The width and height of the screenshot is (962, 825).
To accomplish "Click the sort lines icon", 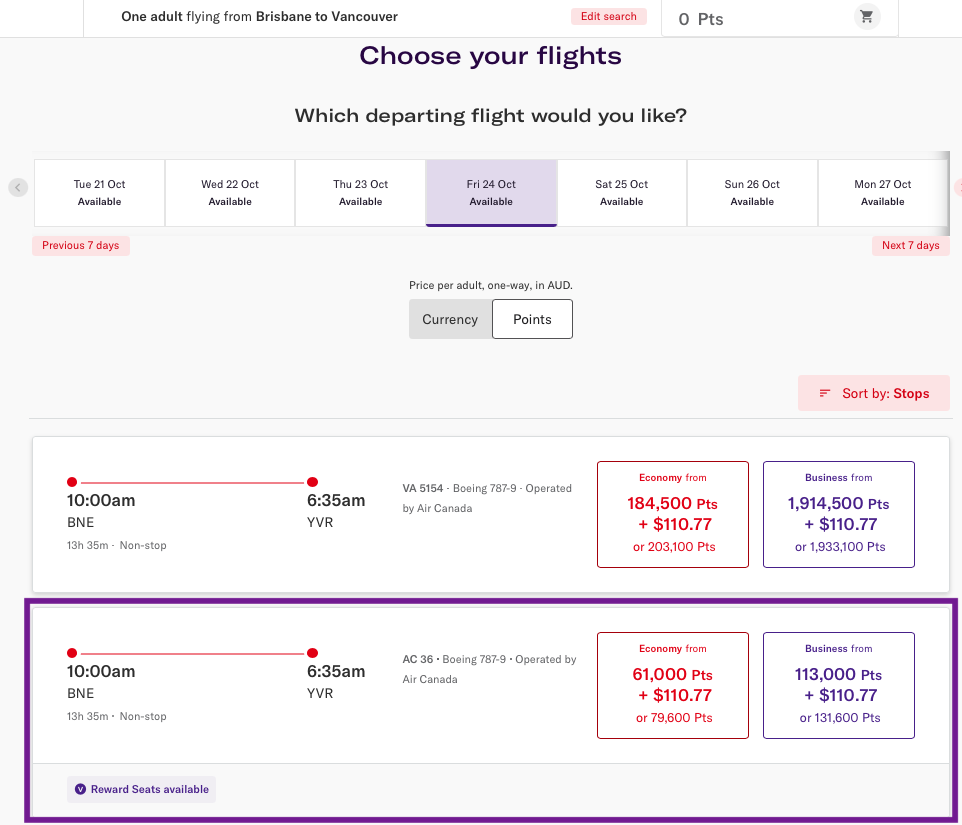I will pyautogui.click(x=825, y=393).
